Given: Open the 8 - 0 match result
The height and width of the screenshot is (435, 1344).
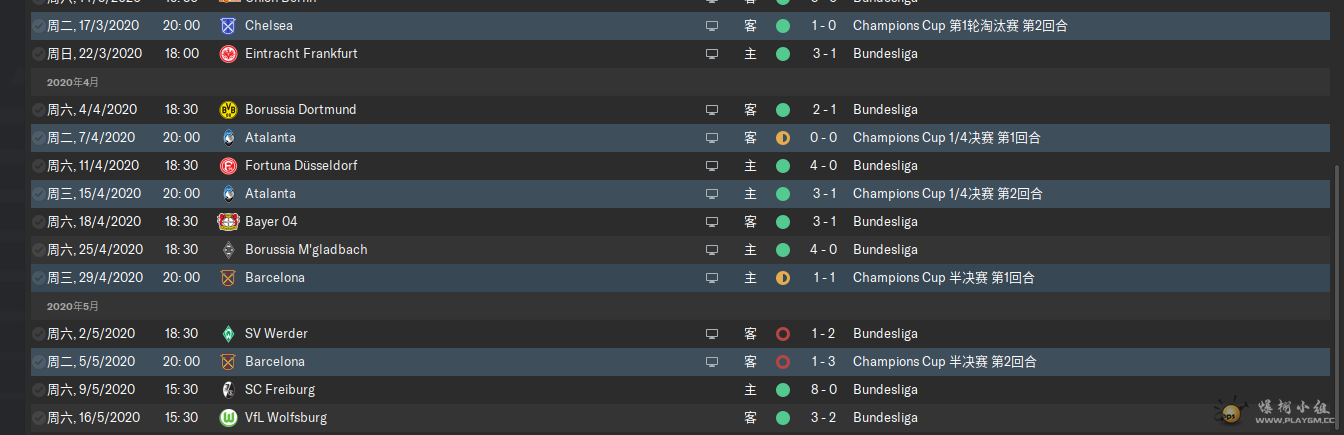Looking at the screenshot, I should coord(825,389).
